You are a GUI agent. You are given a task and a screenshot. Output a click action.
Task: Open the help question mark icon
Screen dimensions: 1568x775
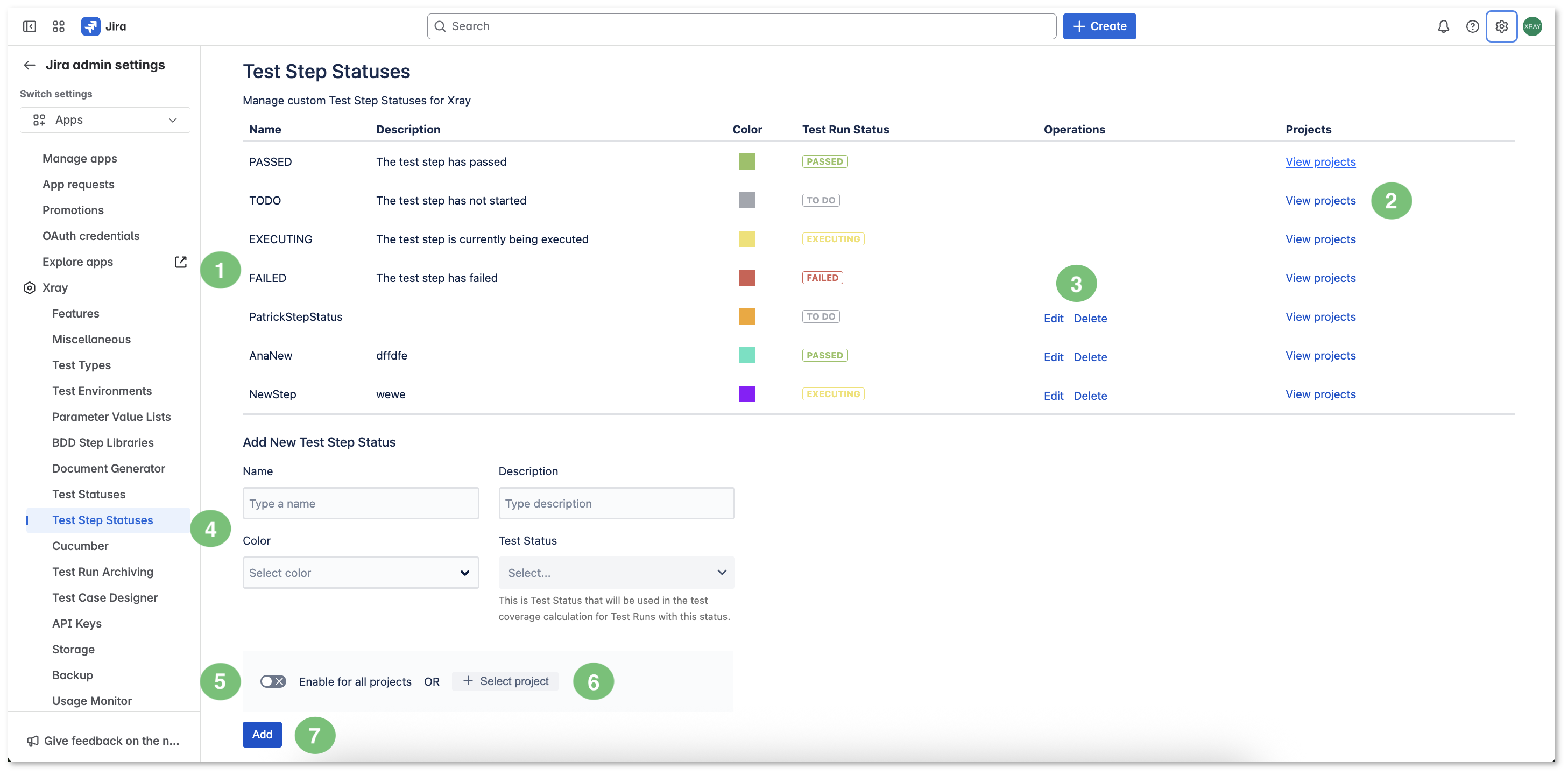1472,26
